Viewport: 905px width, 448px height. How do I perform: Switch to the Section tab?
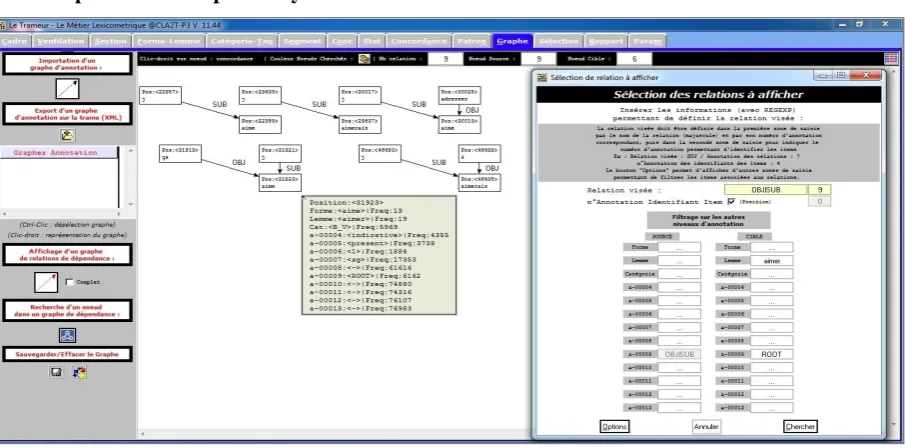pos(110,41)
